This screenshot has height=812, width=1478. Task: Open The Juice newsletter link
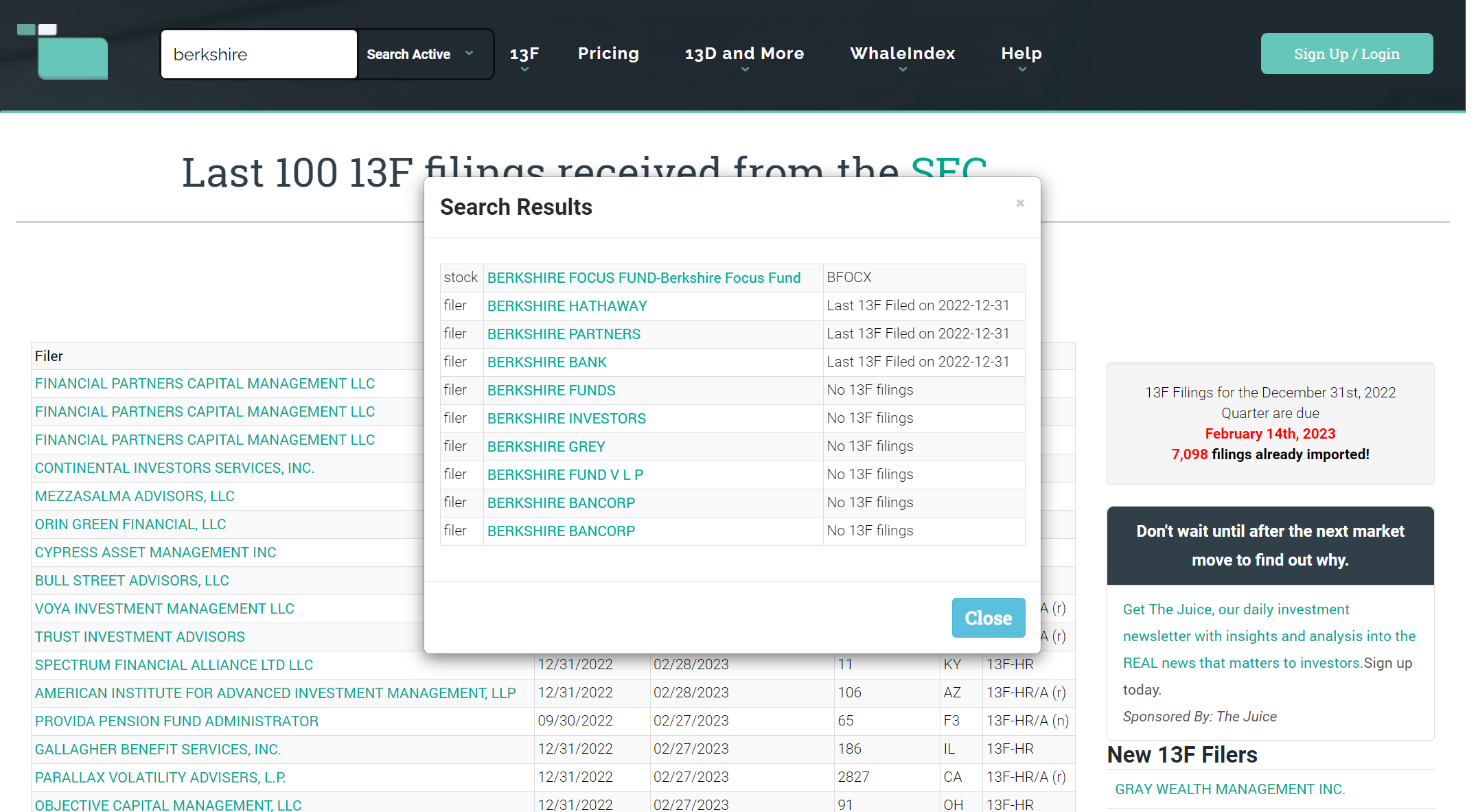coord(1269,636)
